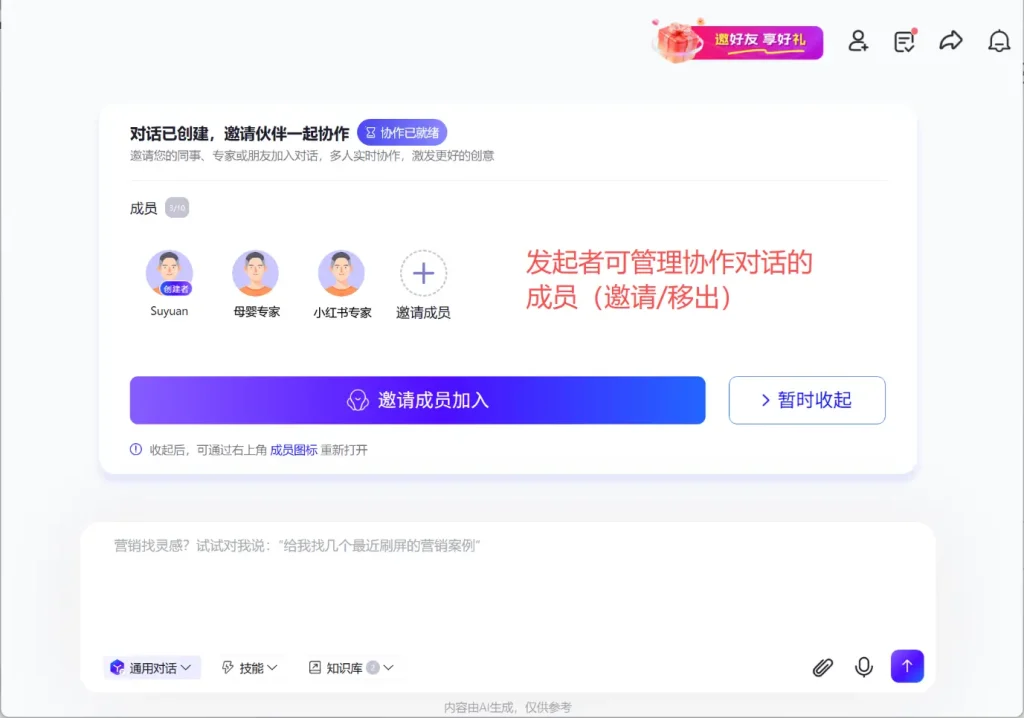The width and height of the screenshot is (1024, 718).
Task: Click the 协作已就绪 status badge
Action: pyautogui.click(x=402, y=133)
